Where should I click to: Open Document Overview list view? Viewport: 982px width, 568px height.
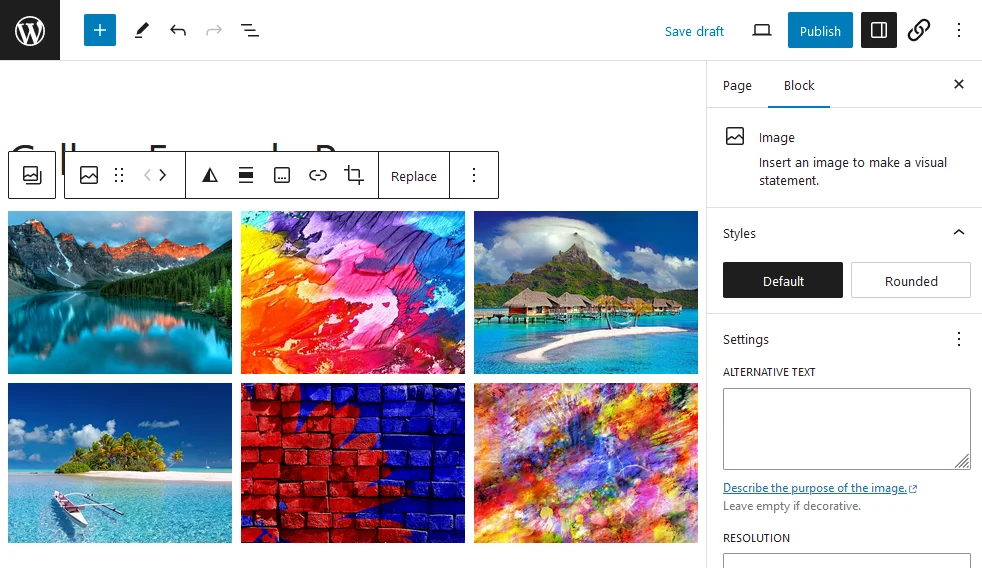coord(250,30)
